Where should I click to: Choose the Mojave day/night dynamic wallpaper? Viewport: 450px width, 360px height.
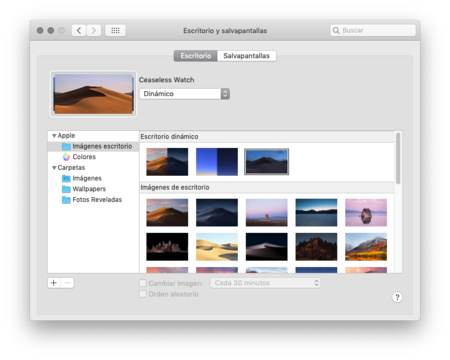167,162
